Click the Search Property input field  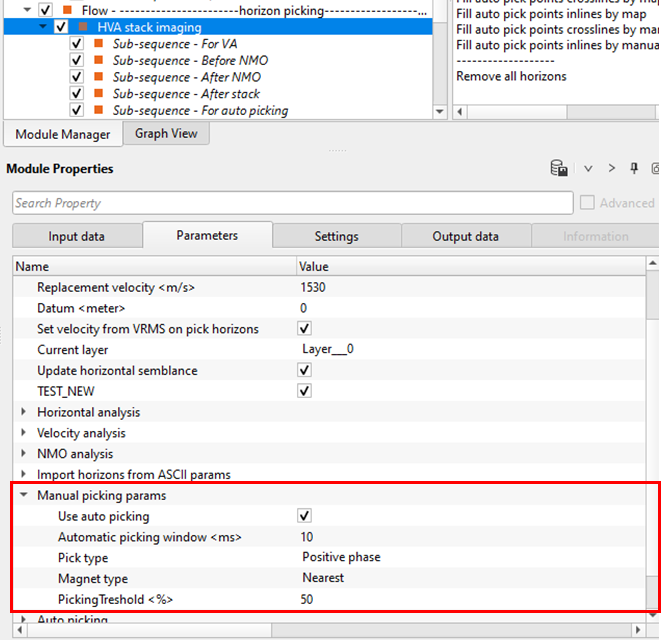pos(290,203)
